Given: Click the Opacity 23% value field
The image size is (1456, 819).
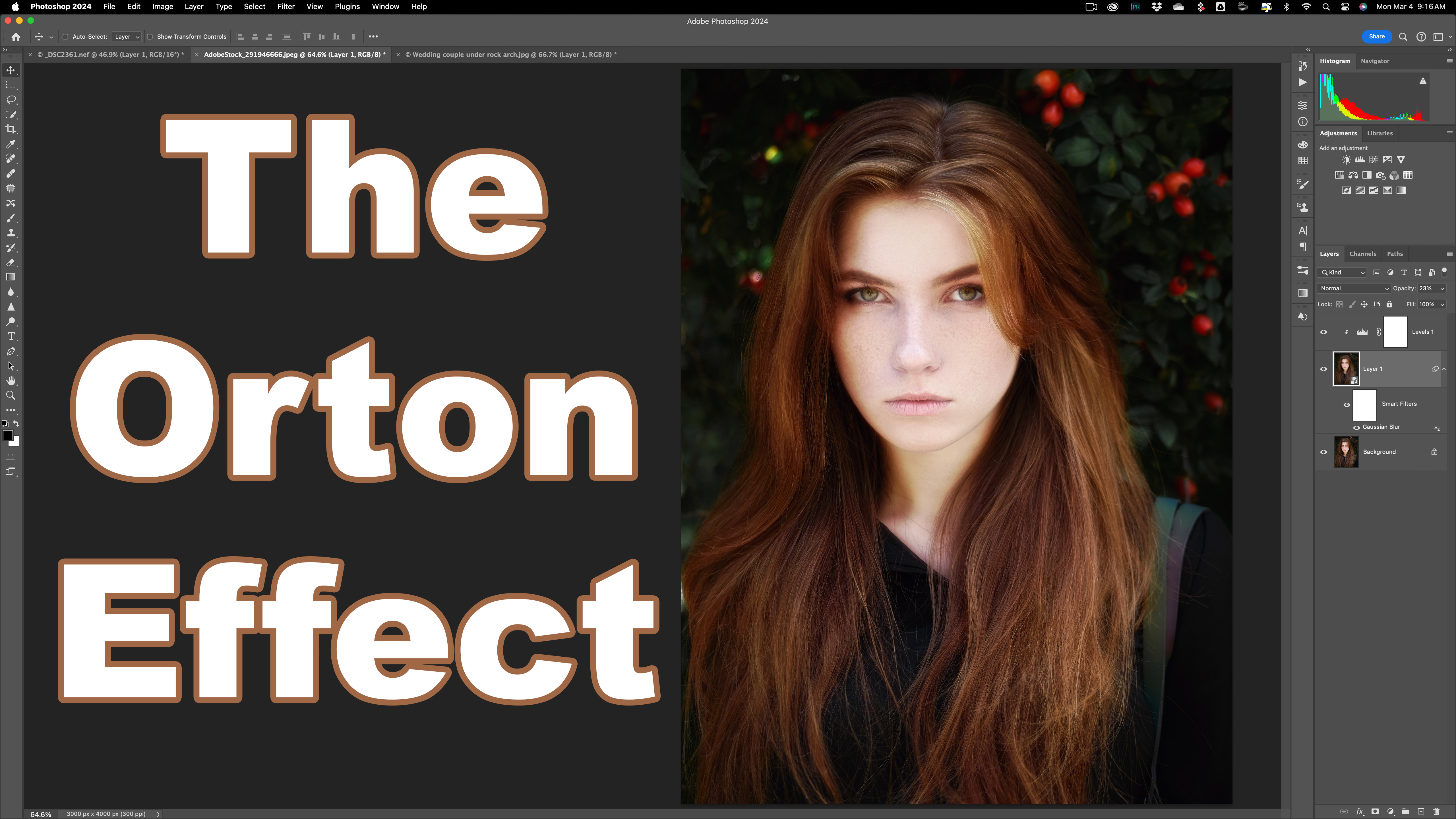Looking at the screenshot, I should pyautogui.click(x=1427, y=289).
